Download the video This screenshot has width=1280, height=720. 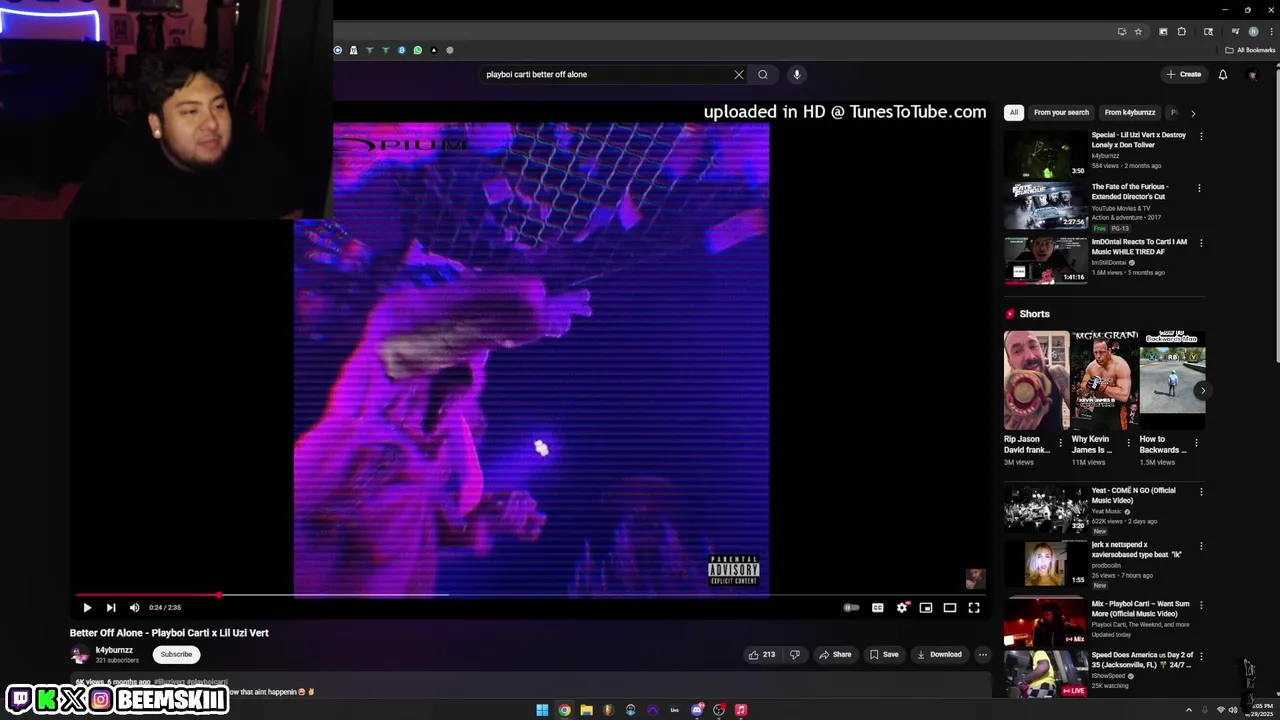click(x=939, y=654)
